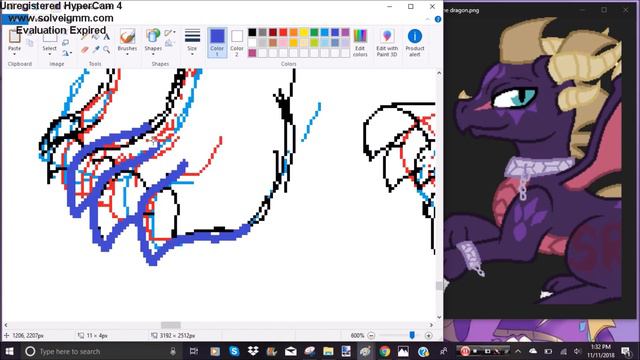Image resolution: width=640 pixels, height=360 pixels.
Task: Pick the red color swatch
Action: (283, 32)
